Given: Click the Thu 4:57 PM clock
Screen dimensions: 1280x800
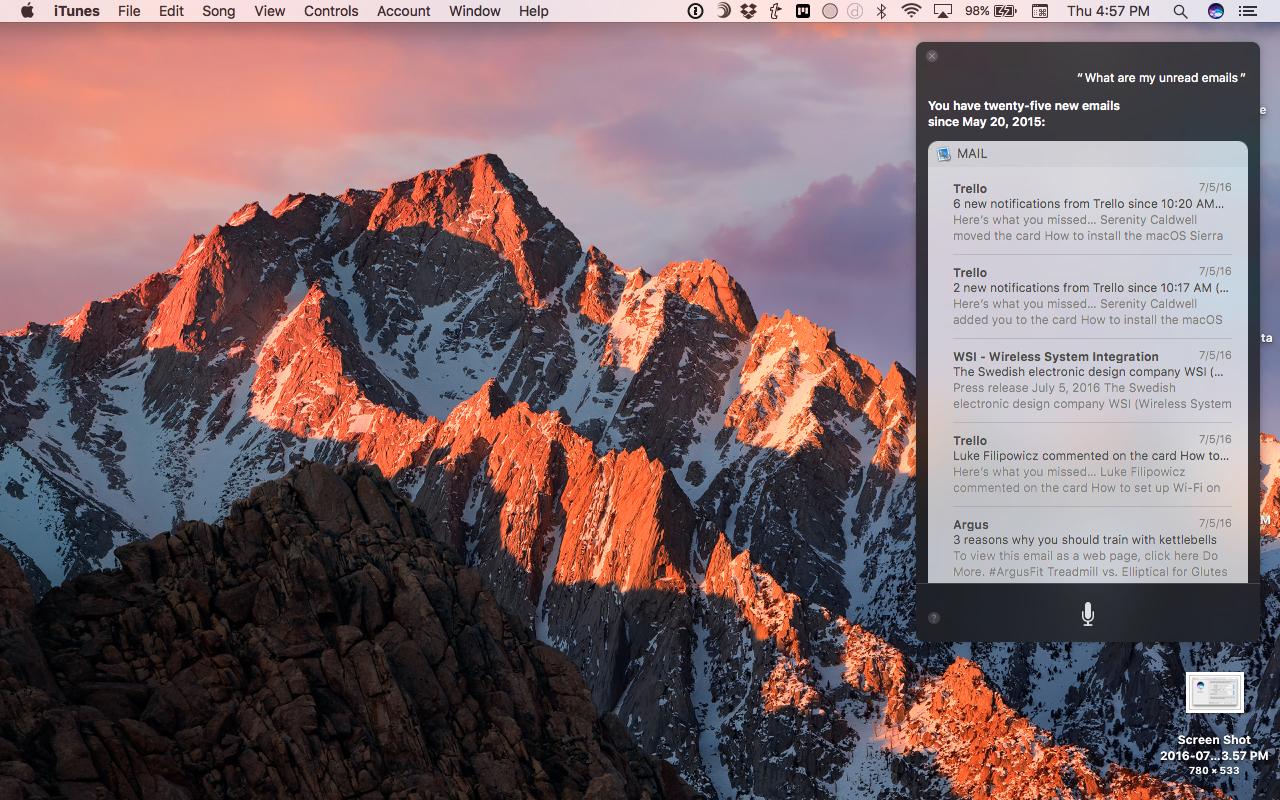Looking at the screenshot, I should tap(1108, 11).
